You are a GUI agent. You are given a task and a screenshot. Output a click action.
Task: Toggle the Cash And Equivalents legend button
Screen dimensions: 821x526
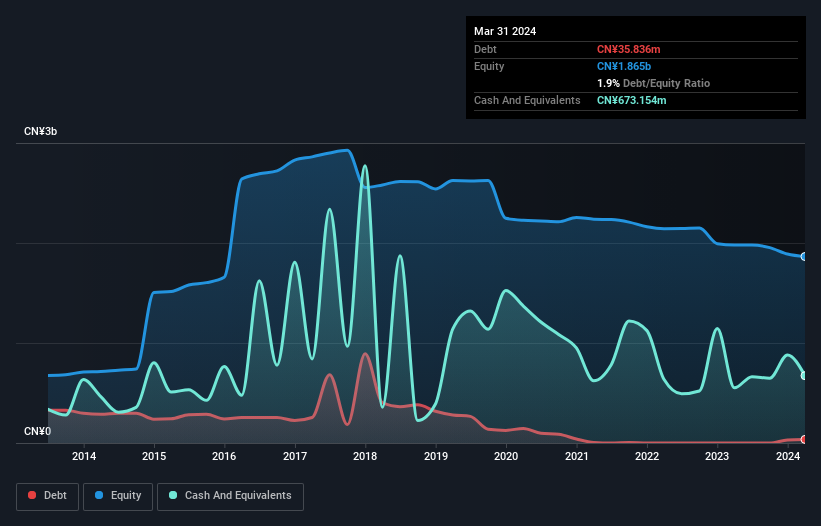(230, 496)
